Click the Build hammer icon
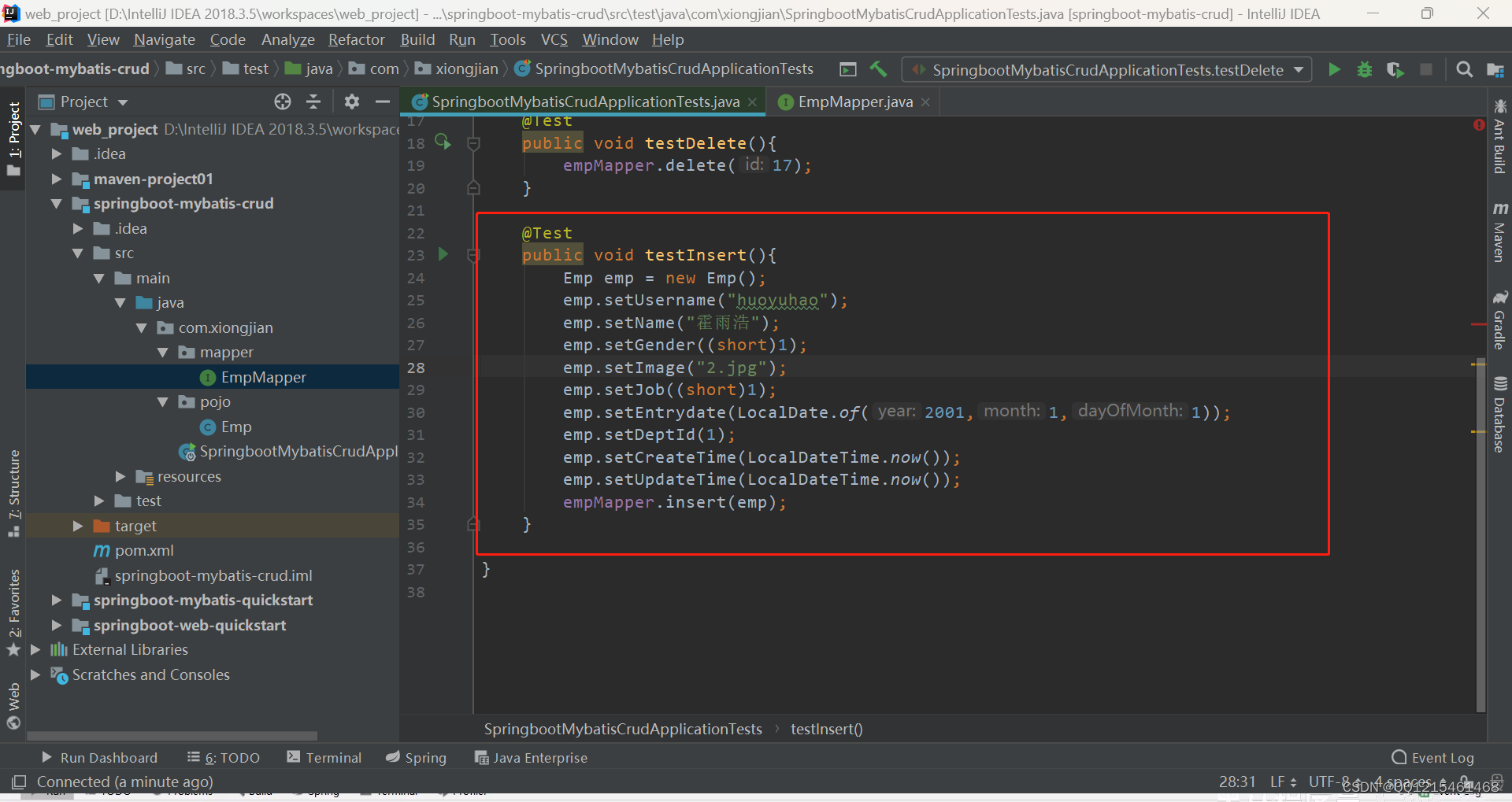 pyautogui.click(x=878, y=69)
